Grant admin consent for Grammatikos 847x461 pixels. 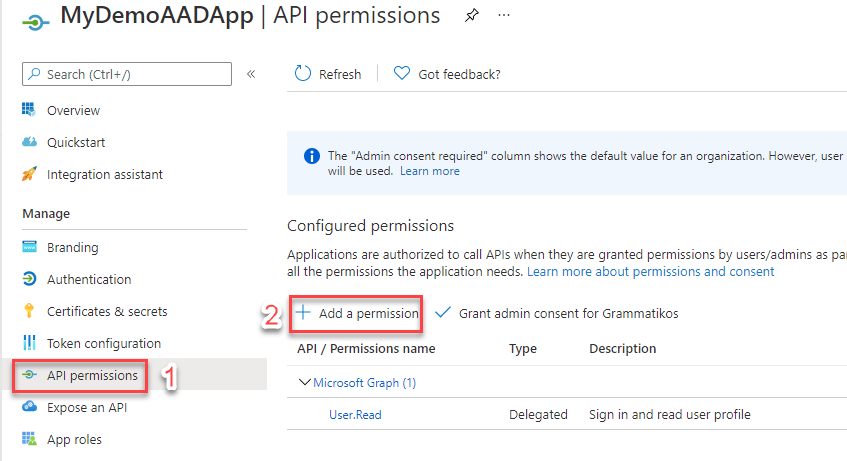coord(568,313)
